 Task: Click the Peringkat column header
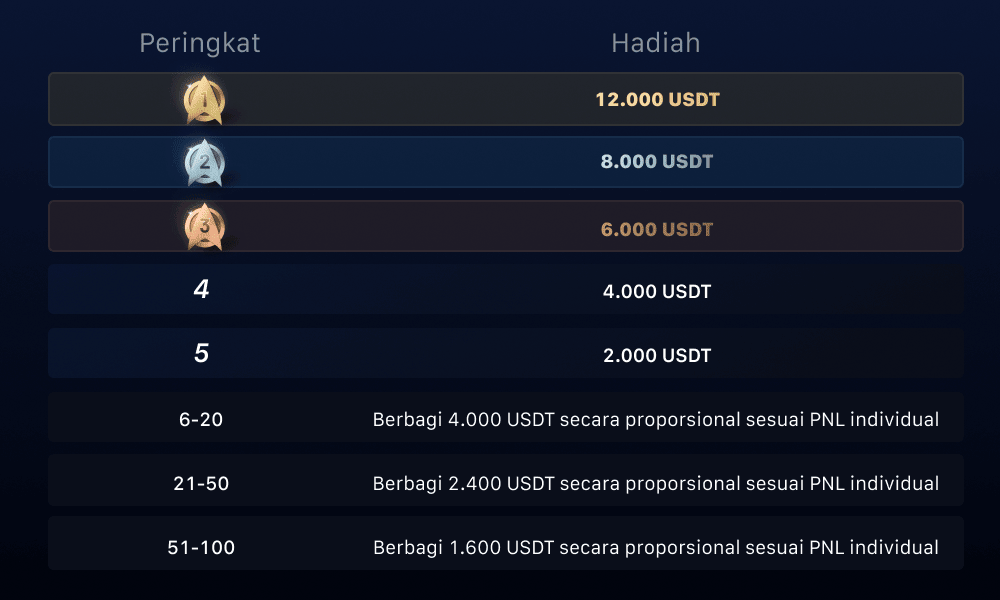coord(200,43)
